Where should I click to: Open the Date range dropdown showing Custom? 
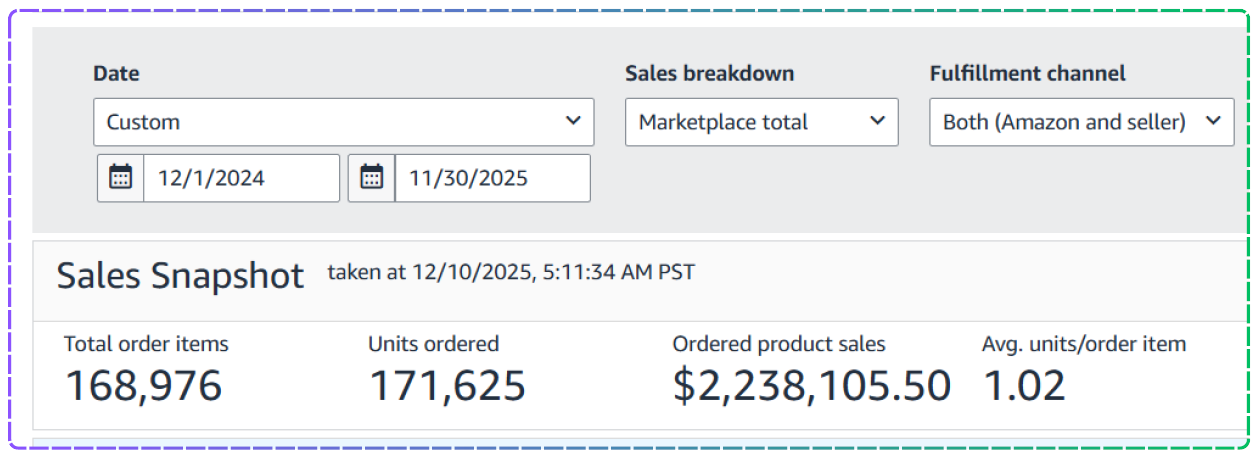343,122
